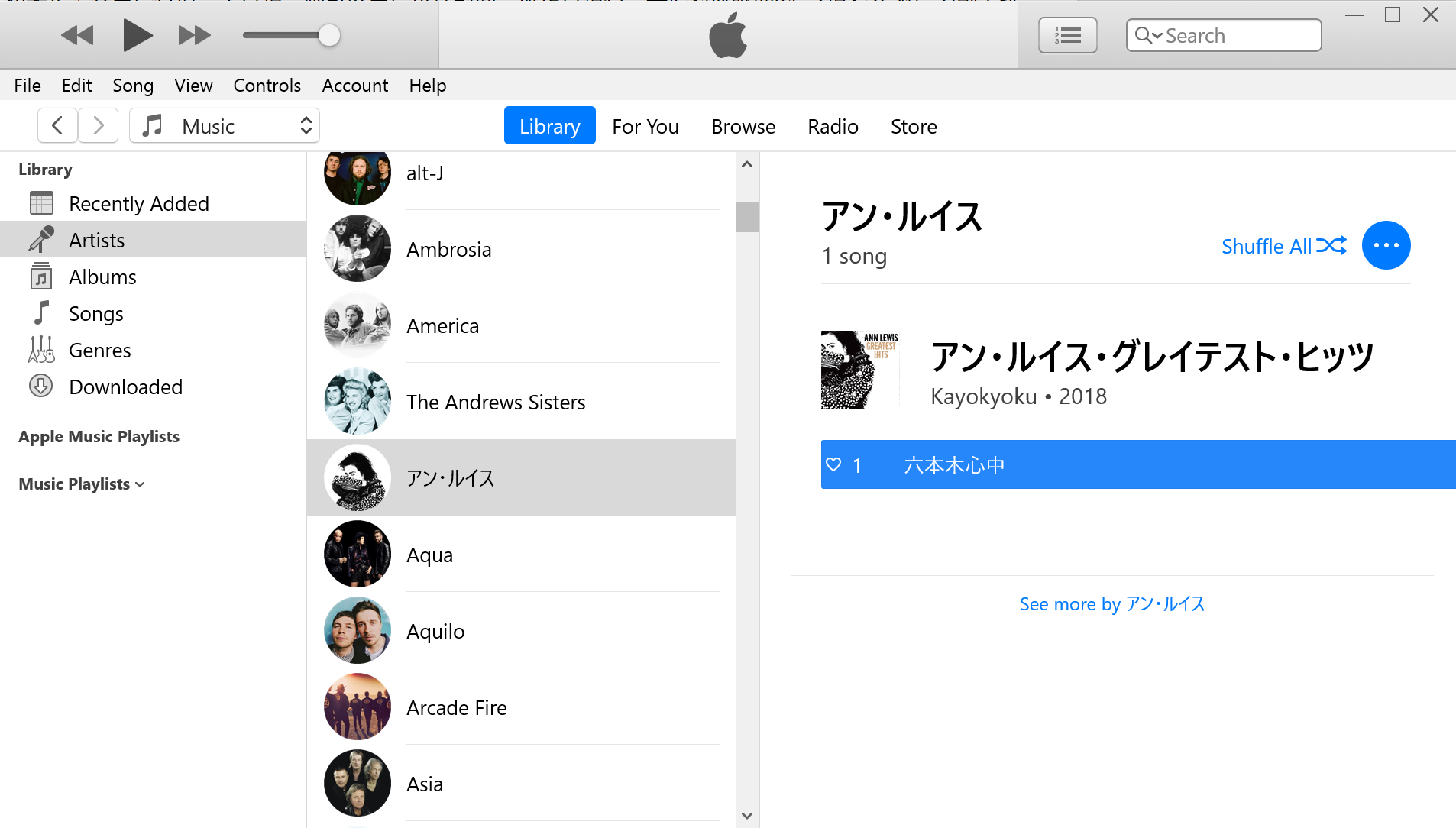Select the Library tab
Screen dimensions: 1456x828
click(550, 126)
